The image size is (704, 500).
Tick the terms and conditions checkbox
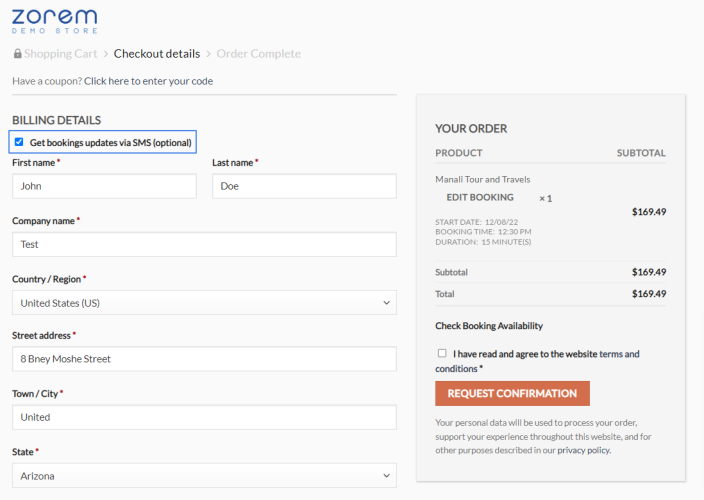pos(442,353)
